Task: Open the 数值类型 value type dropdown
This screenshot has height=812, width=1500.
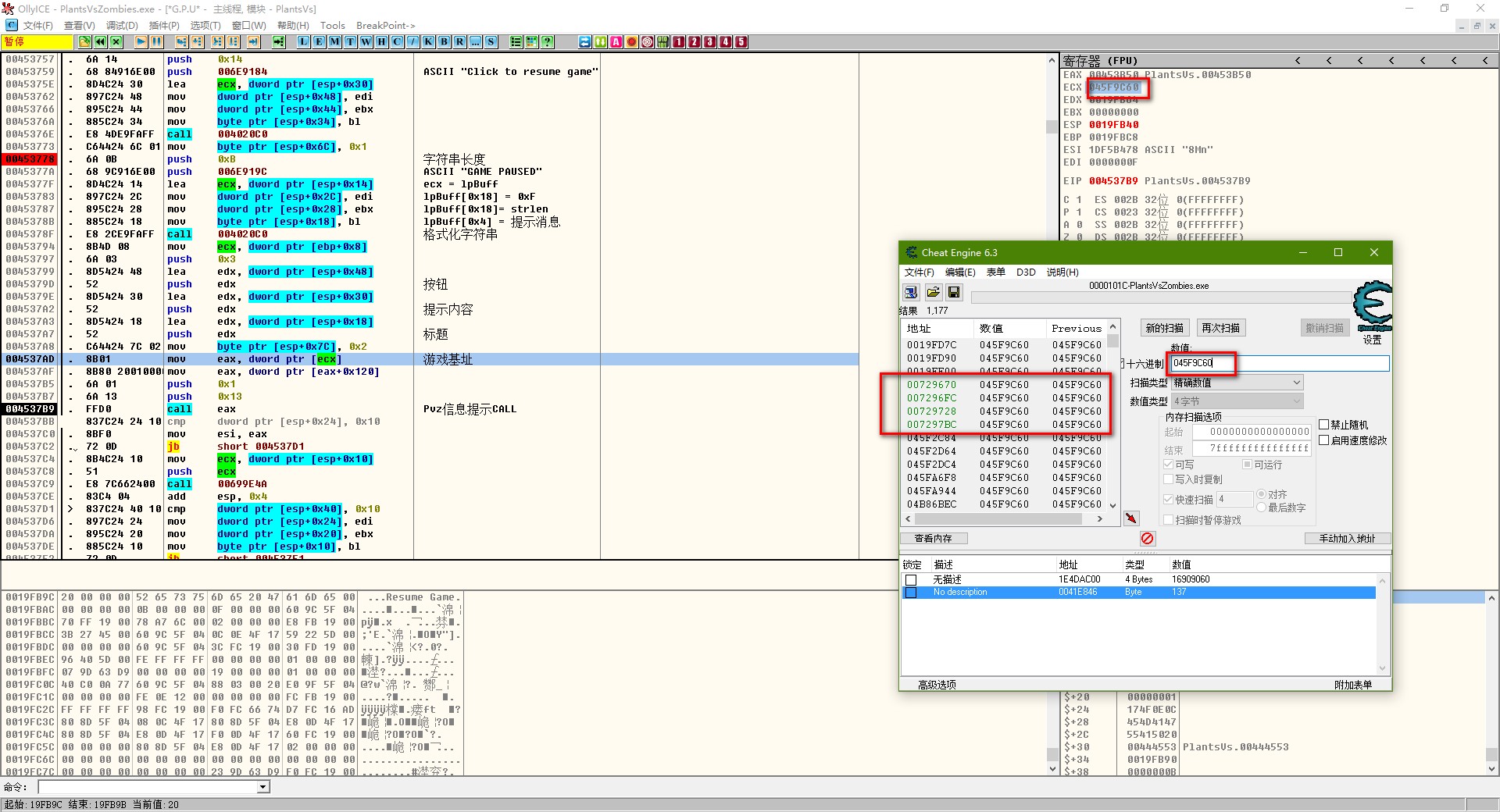Action: coord(1237,401)
